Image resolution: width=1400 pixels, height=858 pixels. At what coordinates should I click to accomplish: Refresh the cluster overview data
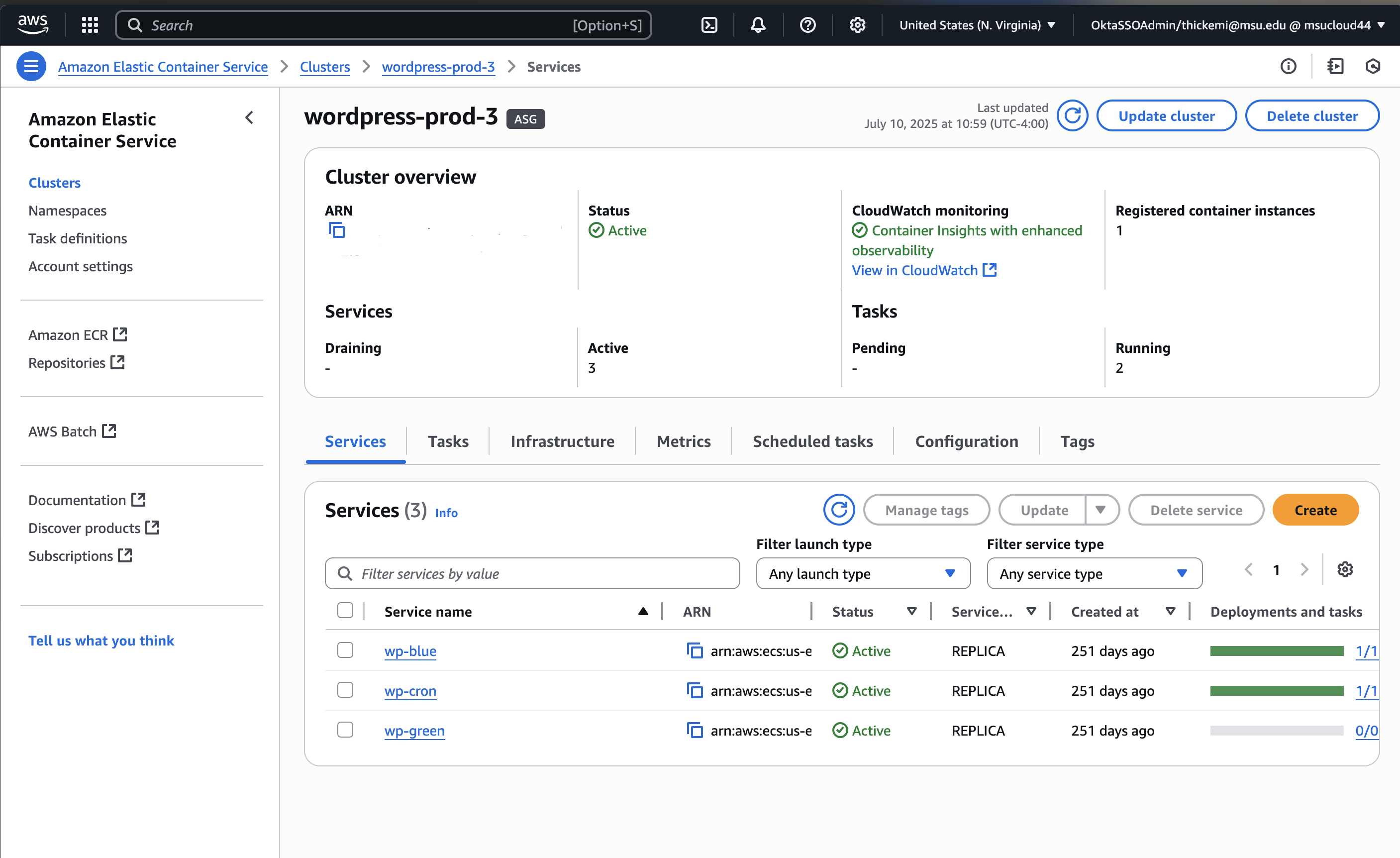point(1072,116)
